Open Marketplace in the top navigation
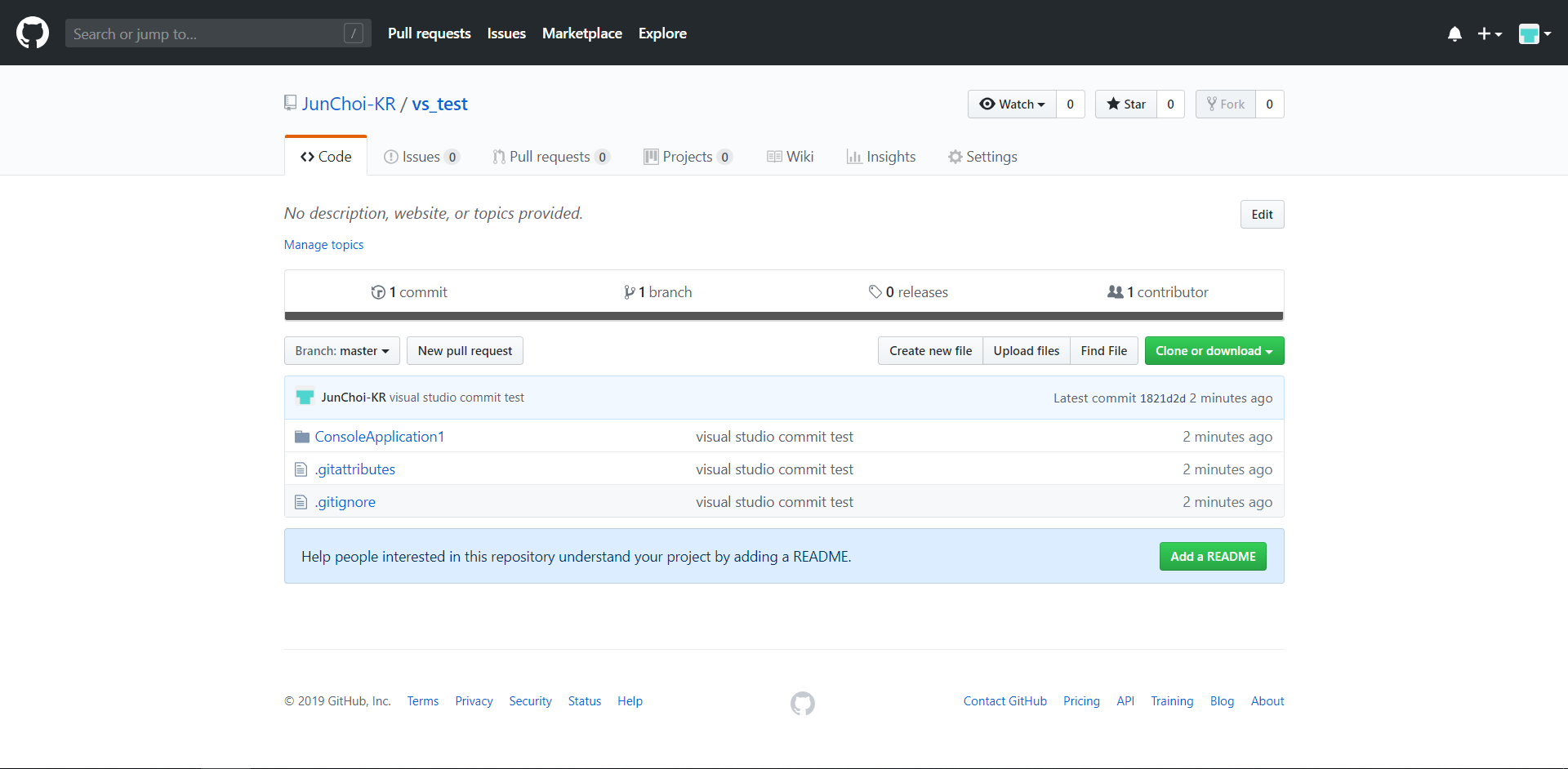 tap(582, 33)
